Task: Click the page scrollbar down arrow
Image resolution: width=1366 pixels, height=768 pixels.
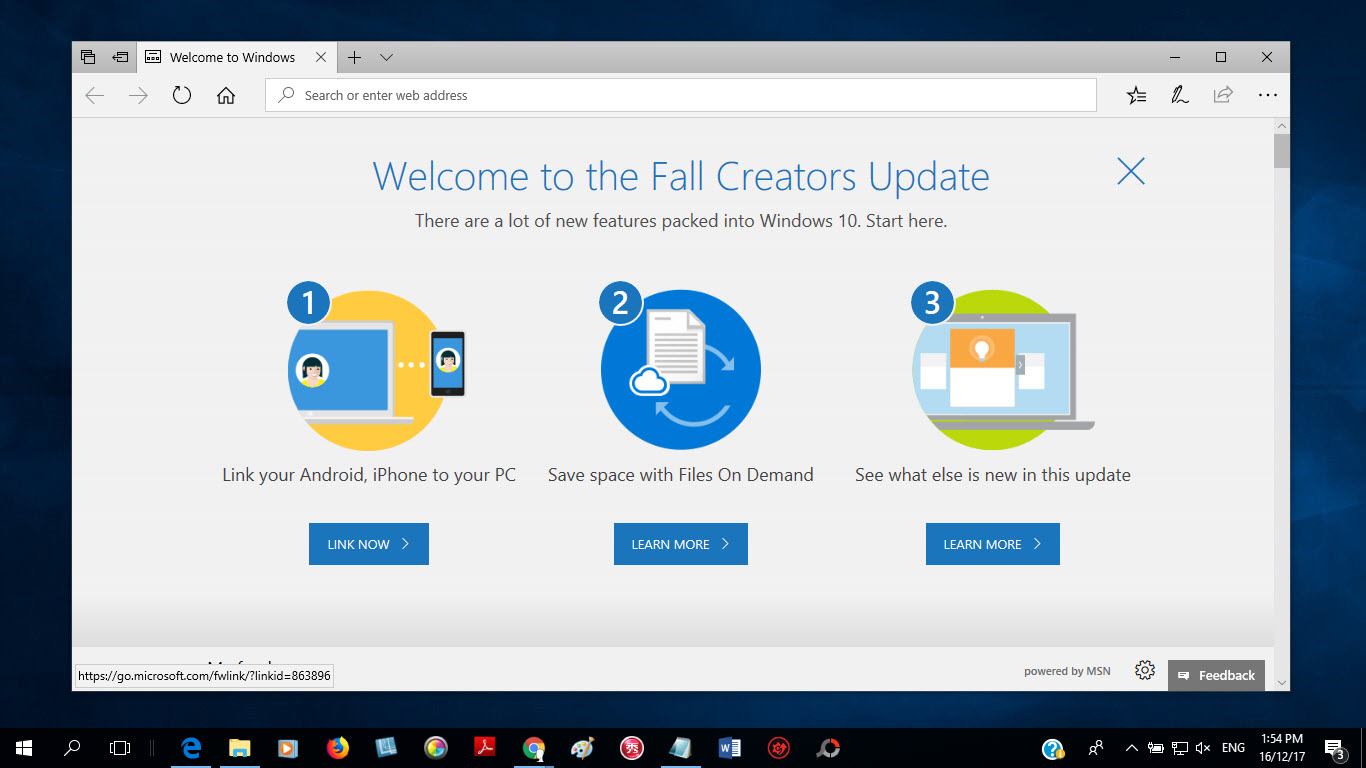Action: coord(1282,682)
